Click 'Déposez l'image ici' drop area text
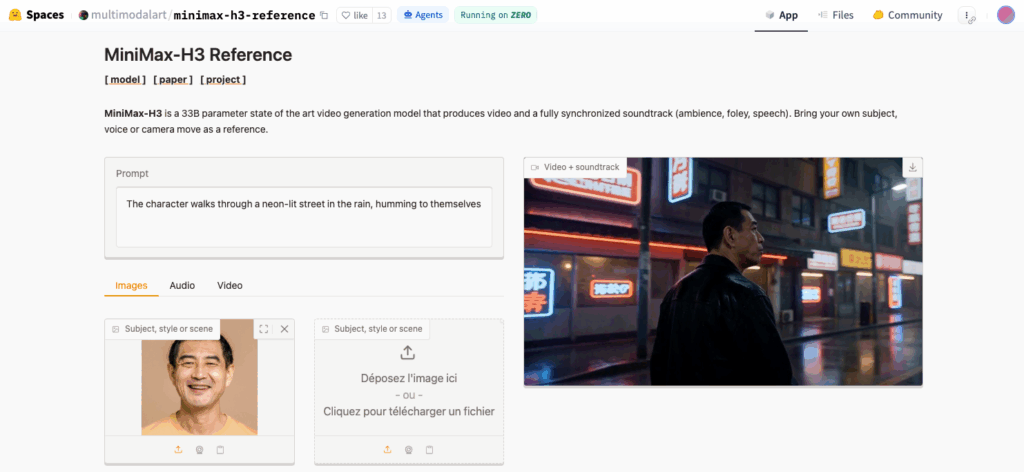Screen dimensions: 1024x472 (409, 378)
